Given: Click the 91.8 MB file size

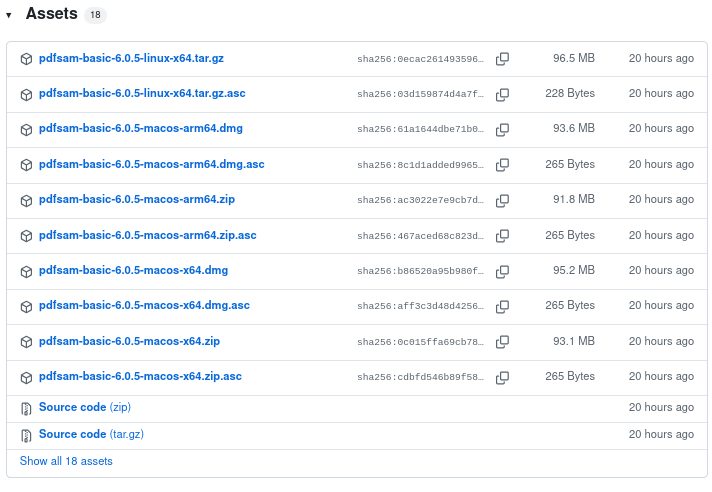Looking at the screenshot, I should [574, 199].
